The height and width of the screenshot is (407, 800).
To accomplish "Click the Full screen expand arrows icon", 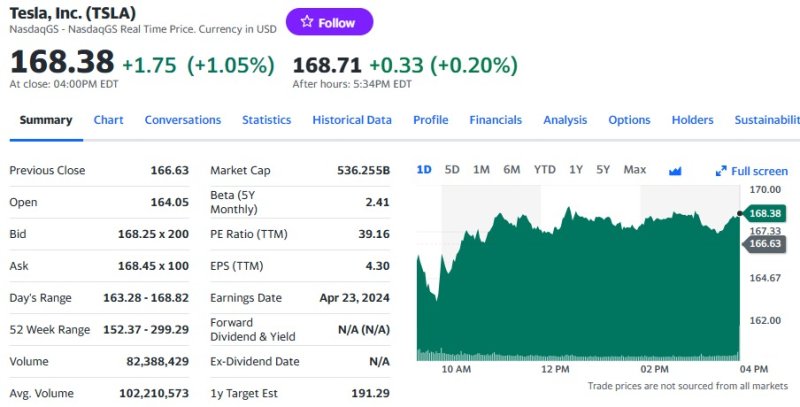I will (721, 171).
